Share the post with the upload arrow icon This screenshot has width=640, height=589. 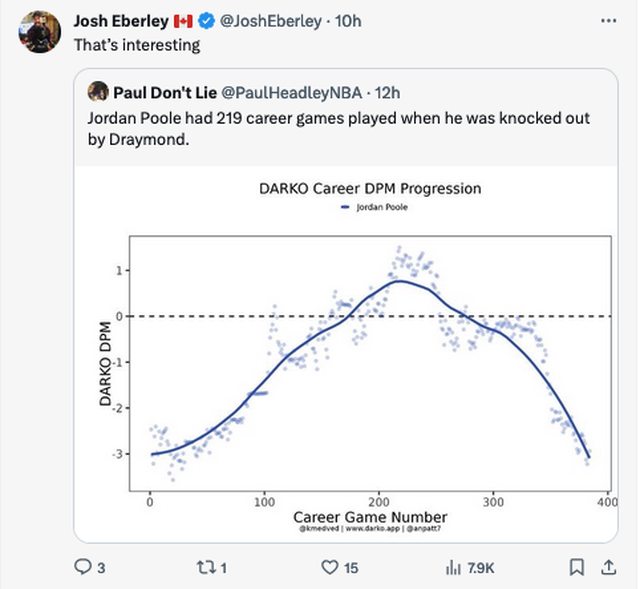point(607,568)
